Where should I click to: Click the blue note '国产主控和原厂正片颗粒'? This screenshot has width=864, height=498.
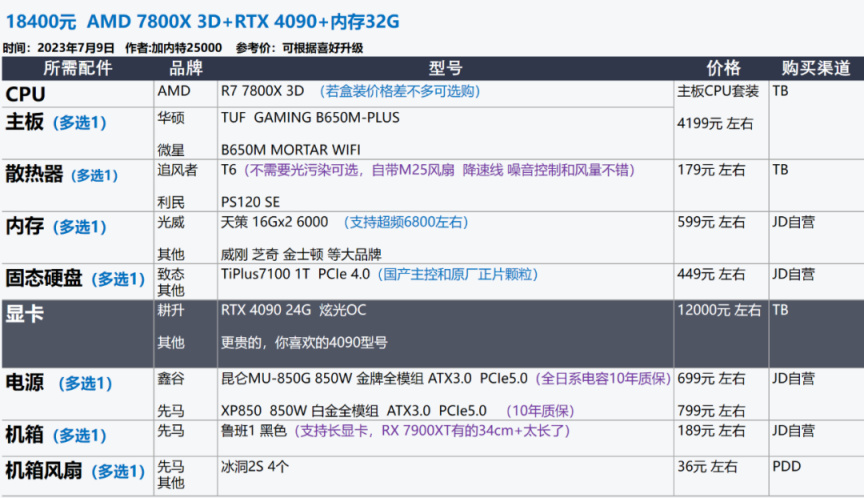pos(458,274)
